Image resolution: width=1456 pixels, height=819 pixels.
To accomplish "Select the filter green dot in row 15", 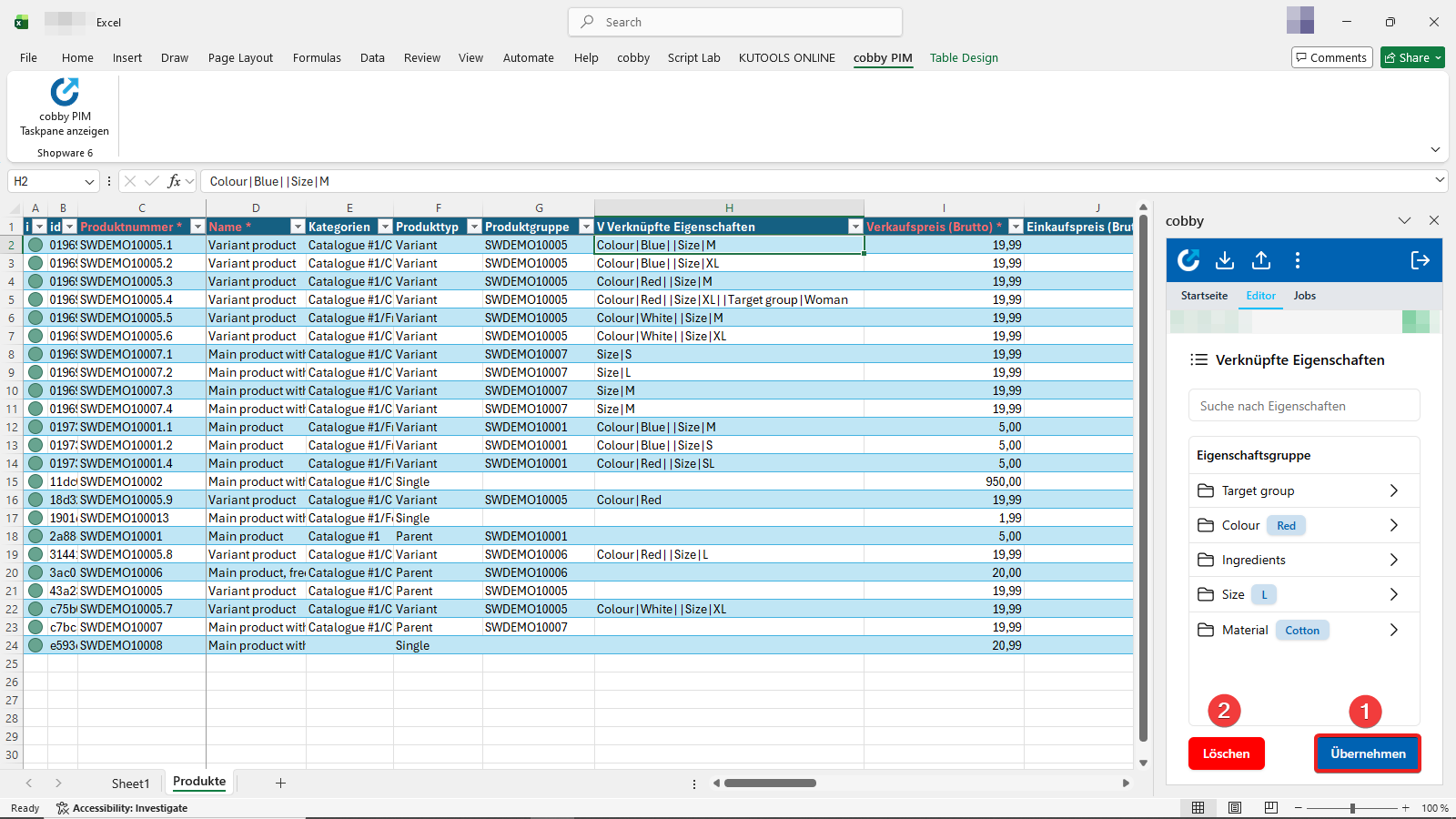I will pos(35,481).
